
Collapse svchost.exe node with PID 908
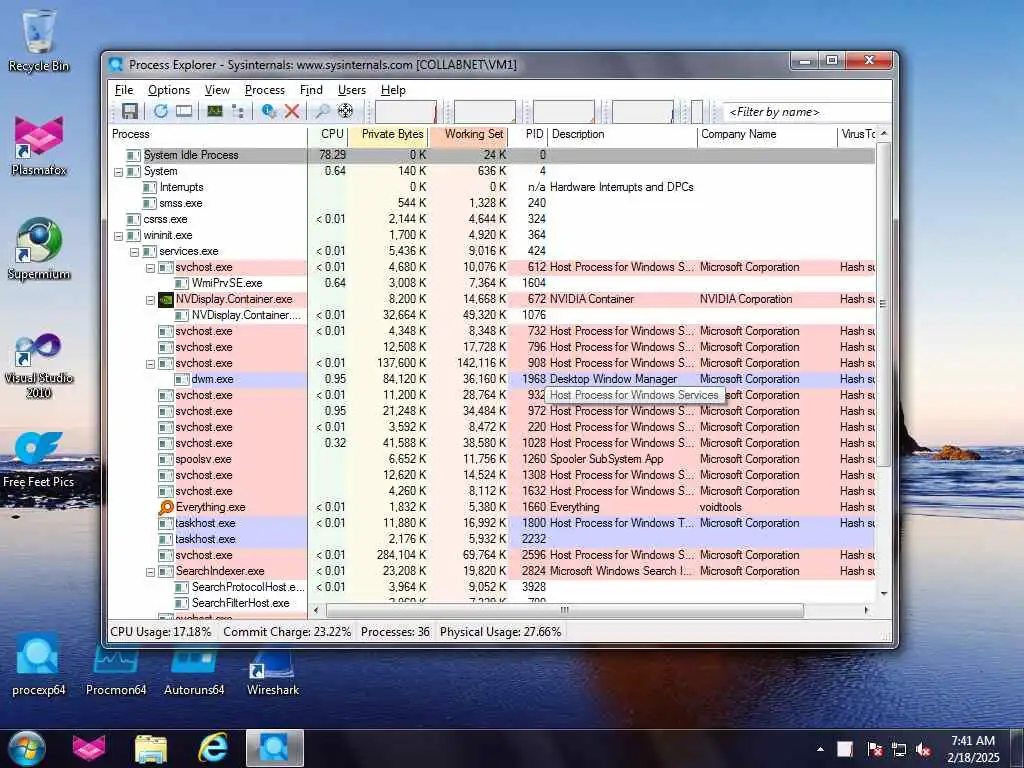coord(150,364)
